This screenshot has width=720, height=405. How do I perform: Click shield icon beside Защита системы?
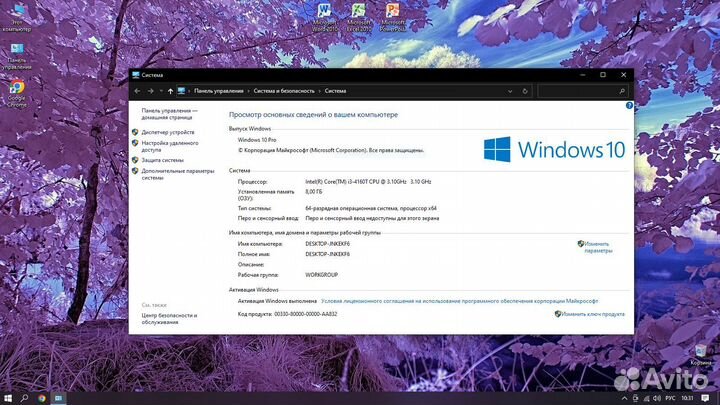[135, 160]
